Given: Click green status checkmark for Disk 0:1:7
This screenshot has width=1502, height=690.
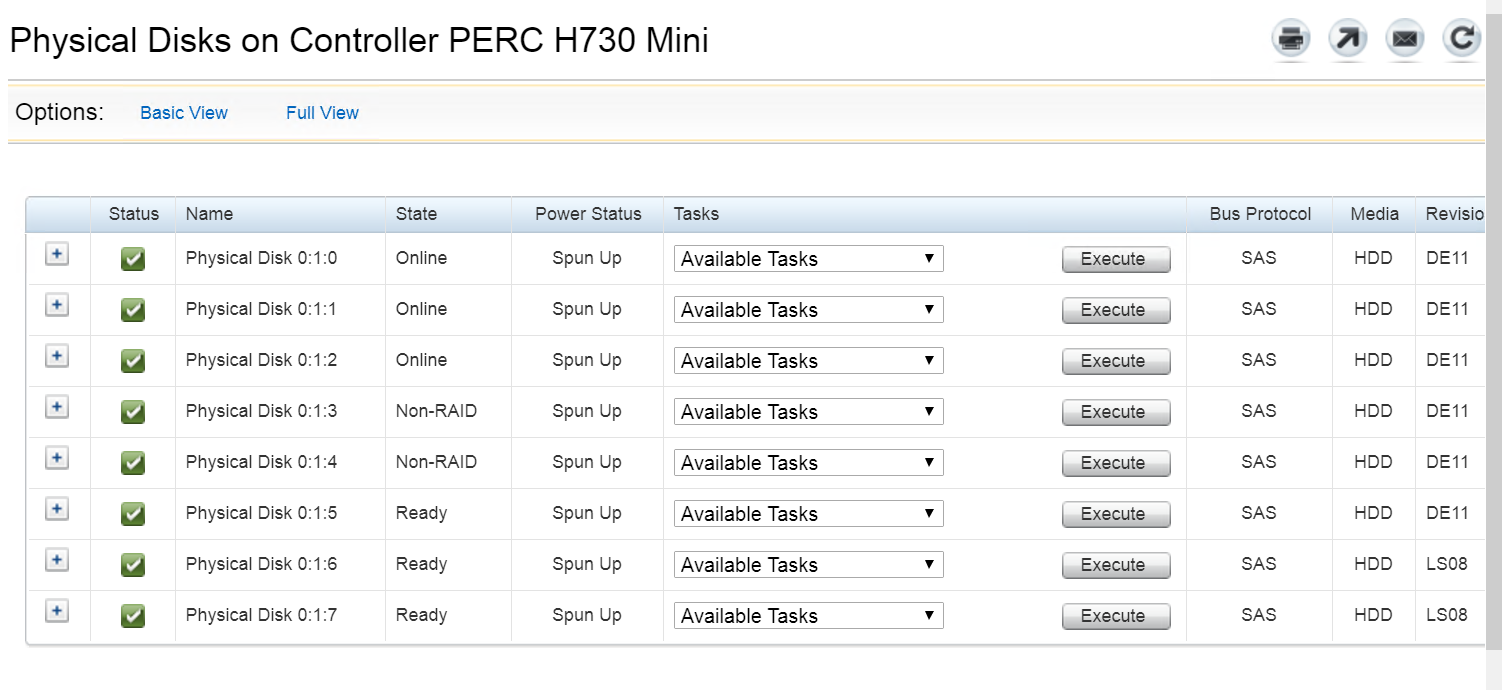Looking at the screenshot, I should pos(133,616).
